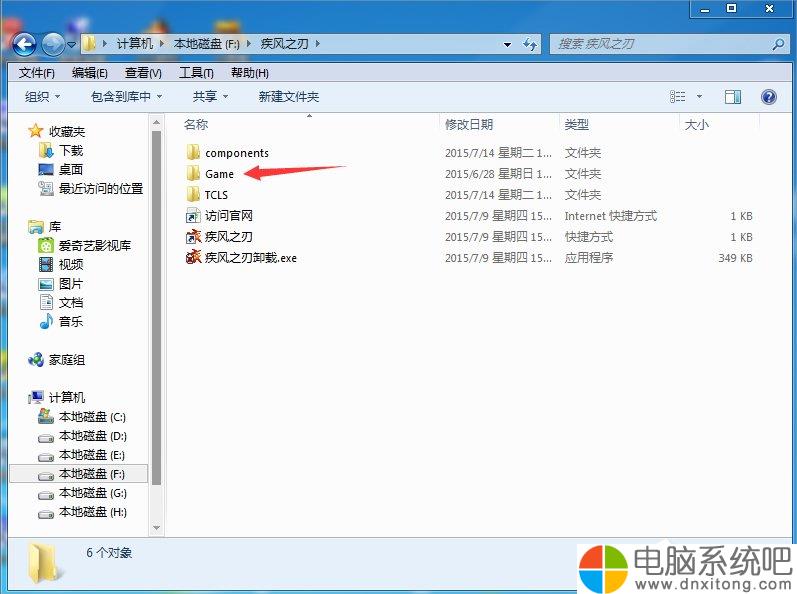Image resolution: width=797 pixels, height=594 pixels.
Task: Click the refresh icon next to the address bar
Action: tap(530, 44)
